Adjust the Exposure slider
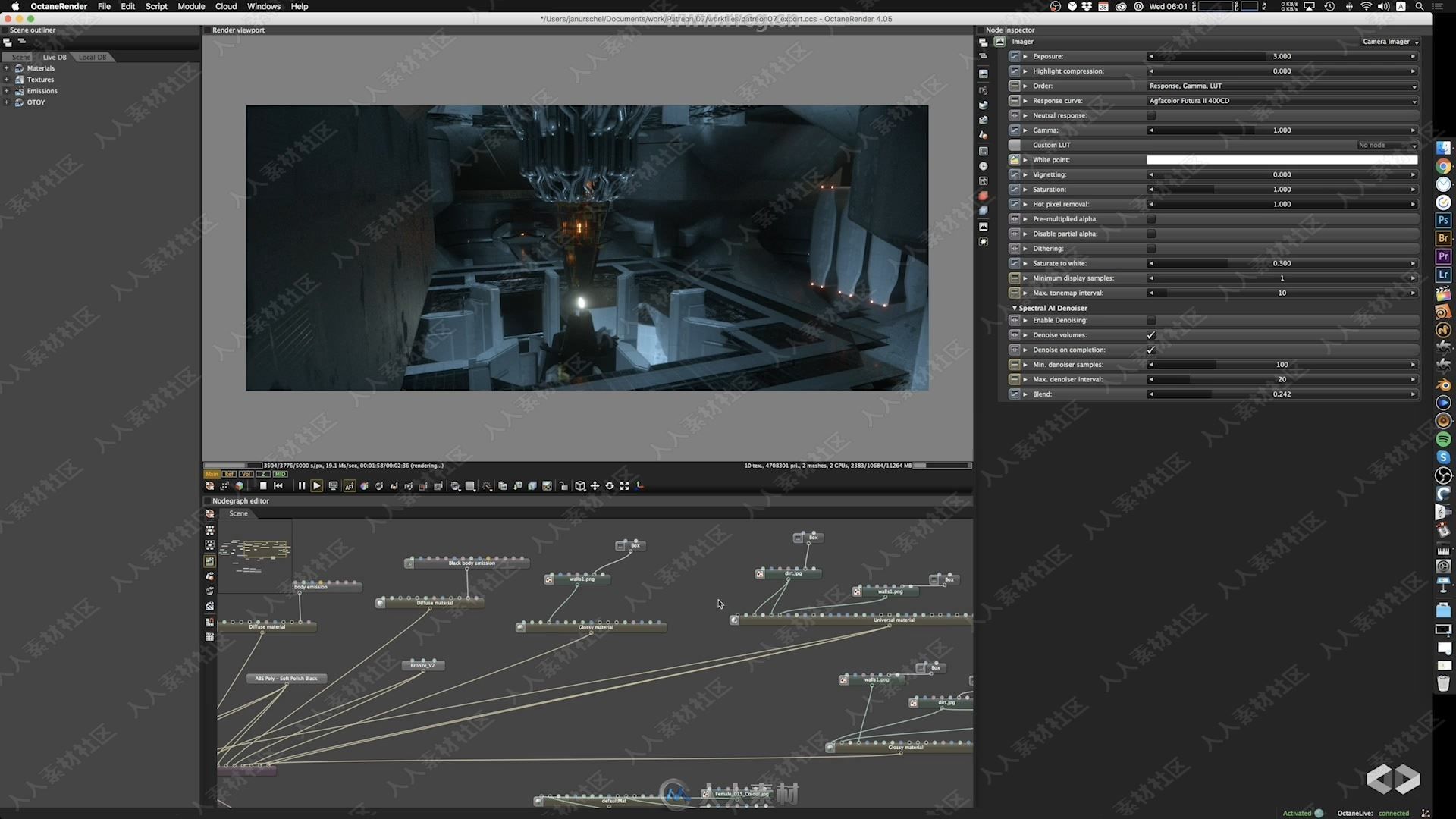 1282,56
